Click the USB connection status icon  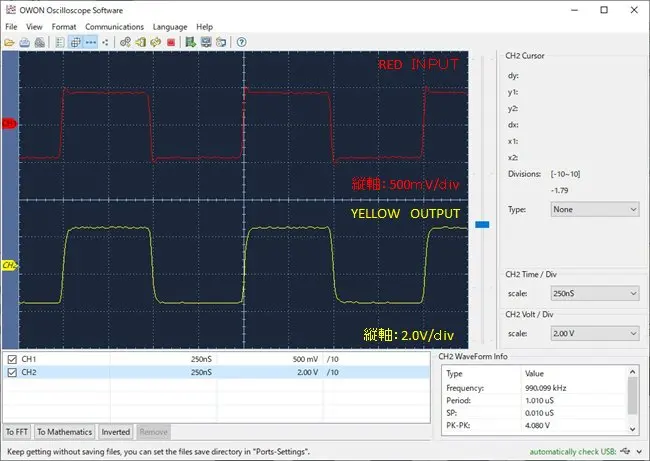(626, 451)
